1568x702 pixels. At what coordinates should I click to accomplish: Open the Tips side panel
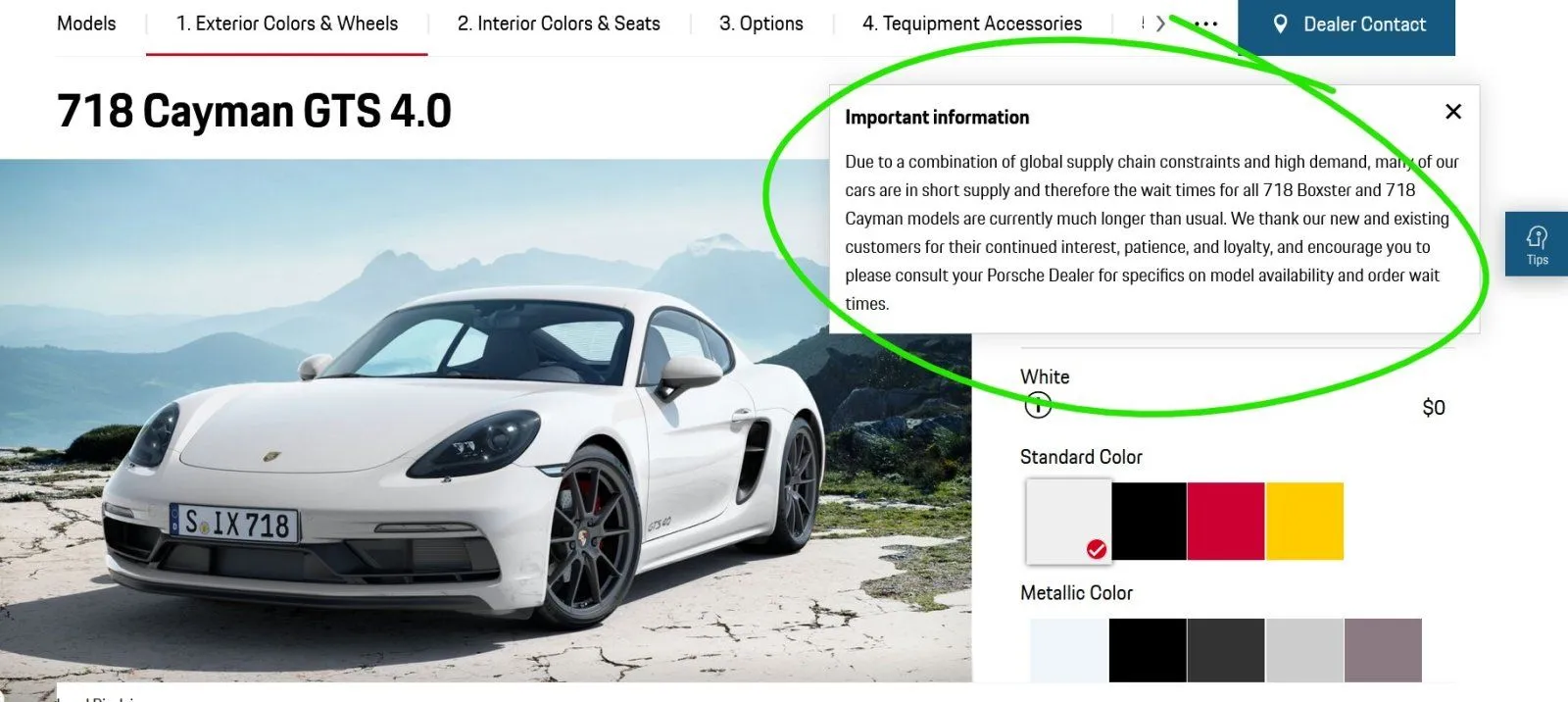pyautogui.click(x=1537, y=244)
